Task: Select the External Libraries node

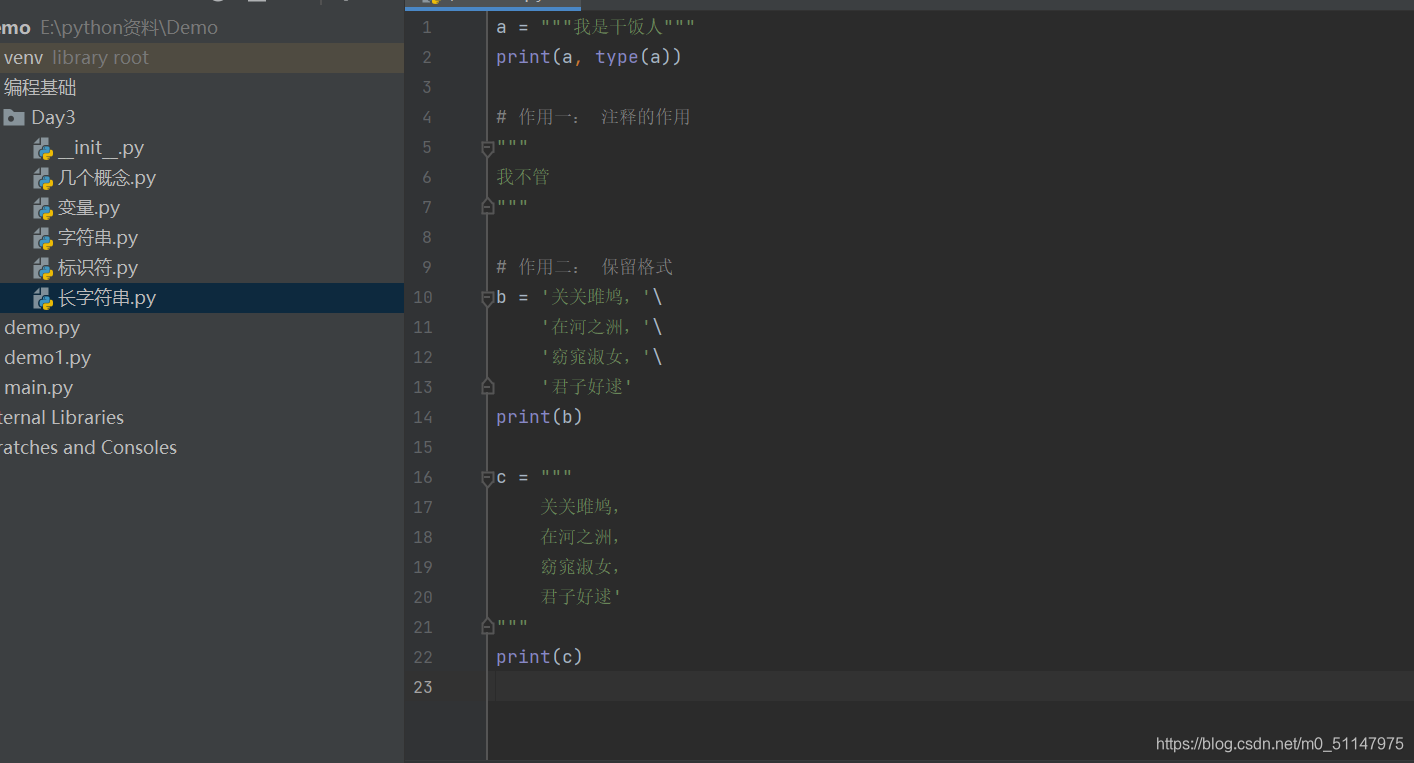Action: [62, 418]
